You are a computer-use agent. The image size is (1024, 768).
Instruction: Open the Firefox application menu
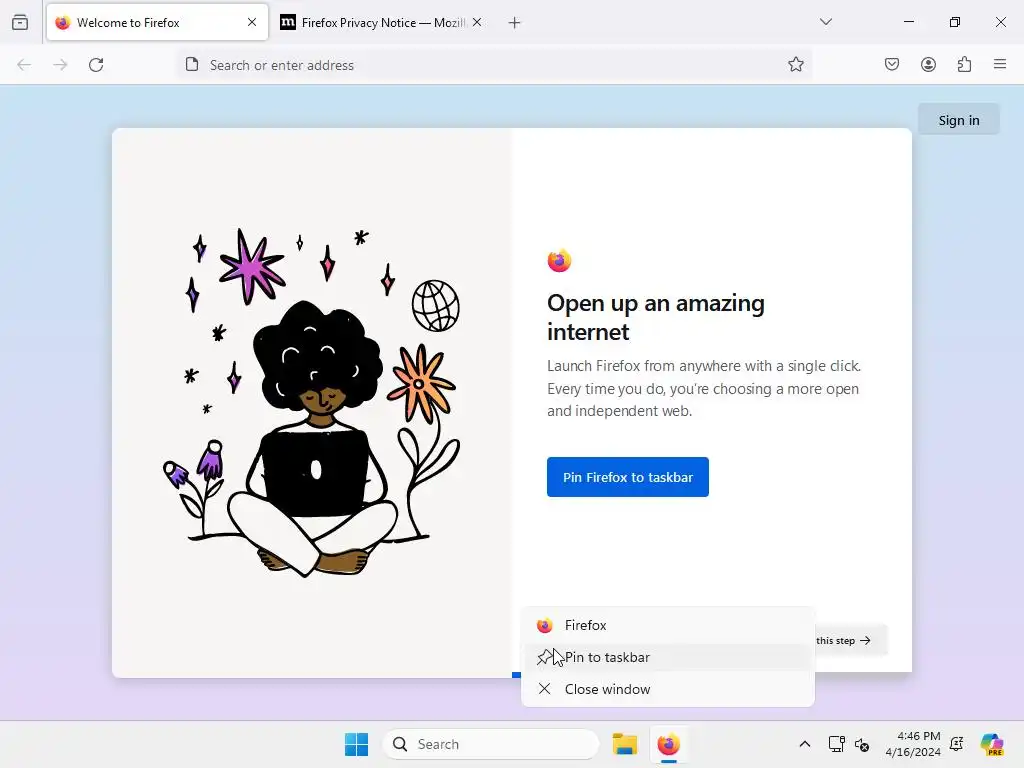[x=1000, y=64]
